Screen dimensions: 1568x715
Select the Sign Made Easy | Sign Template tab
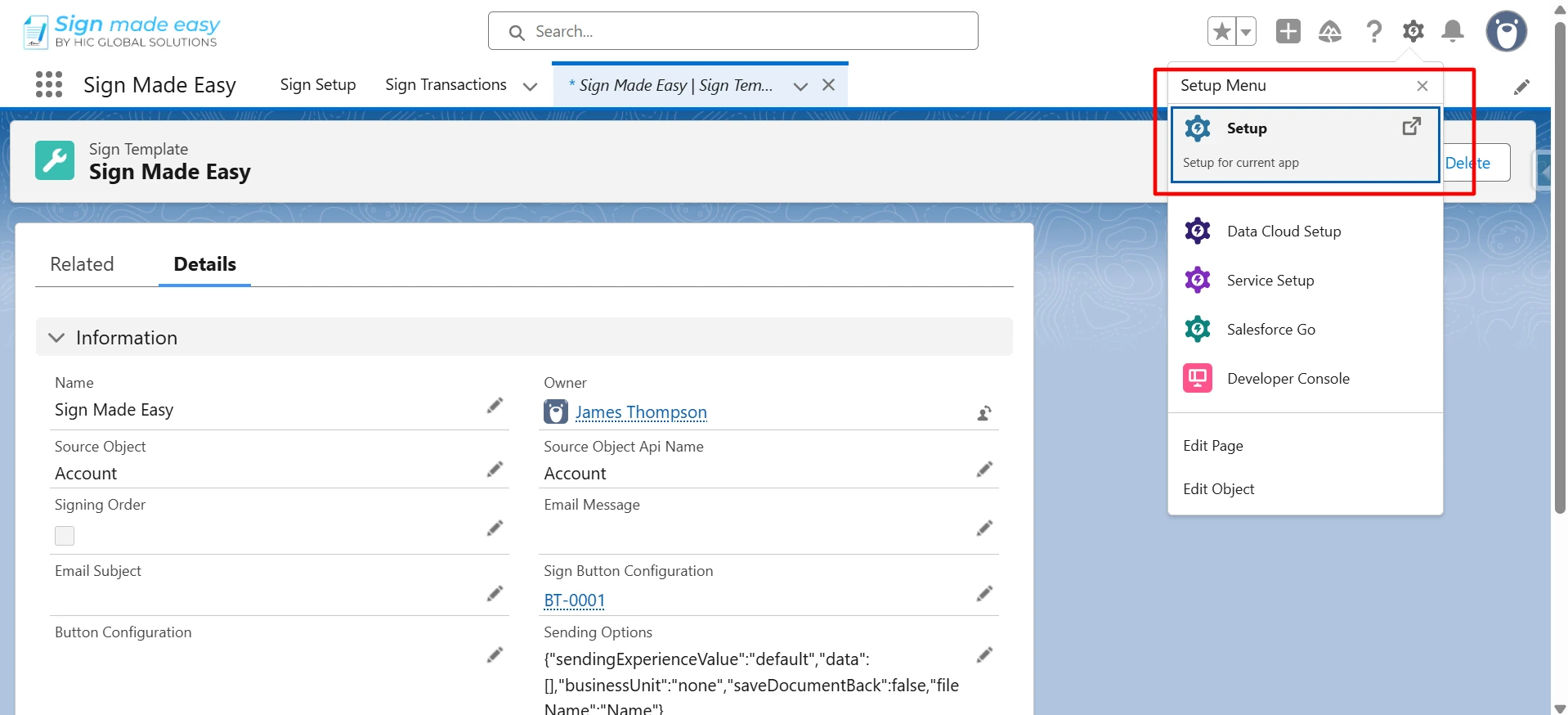[x=671, y=85]
